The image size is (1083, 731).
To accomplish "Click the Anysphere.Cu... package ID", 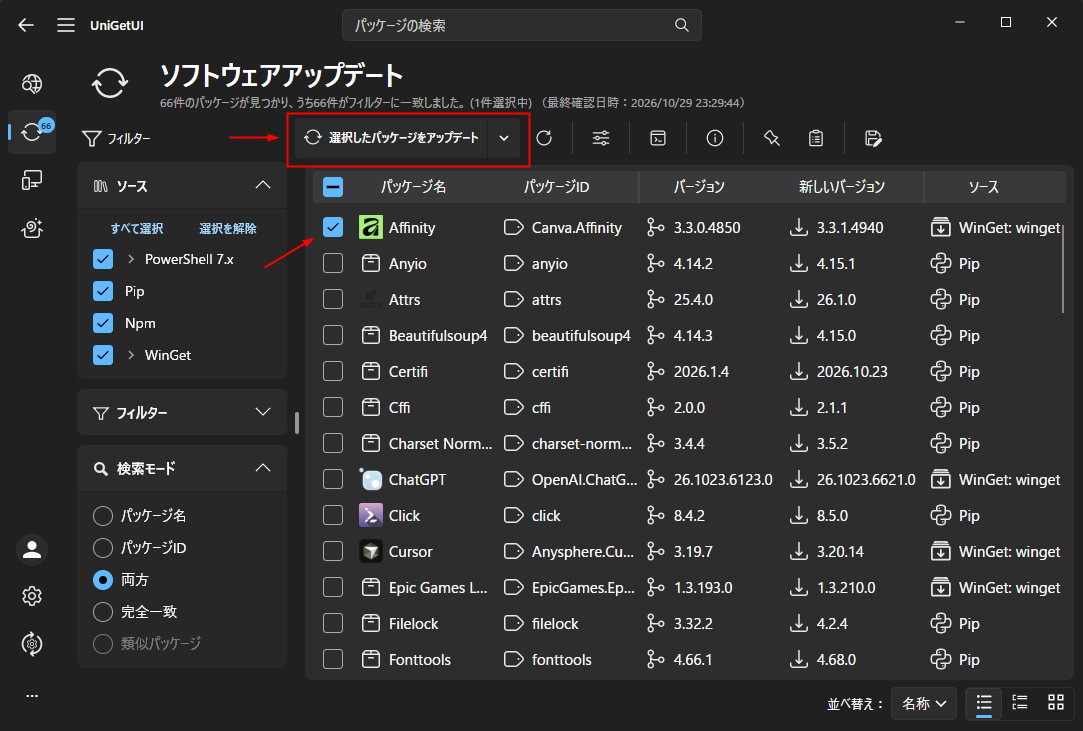I will point(582,551).
